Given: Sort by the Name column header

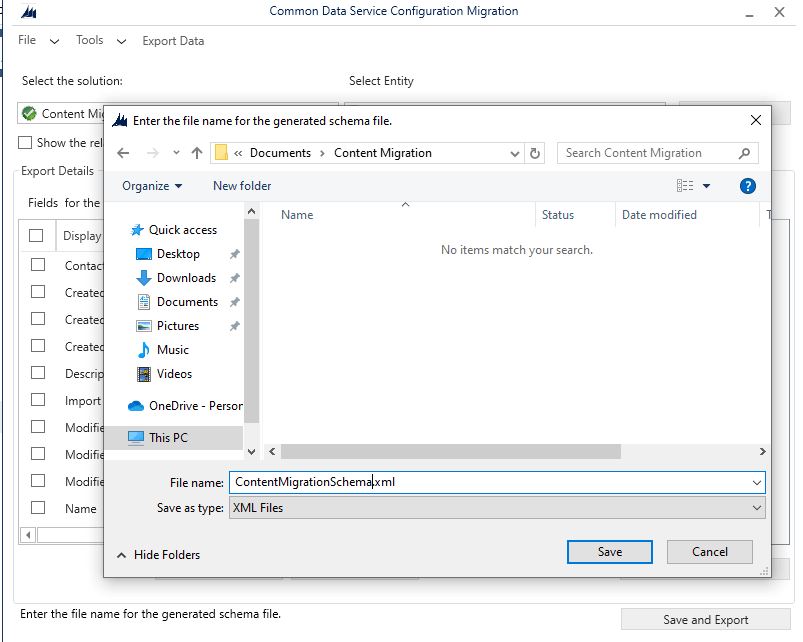Looking at the screenshot, I should tap(297, 215).
